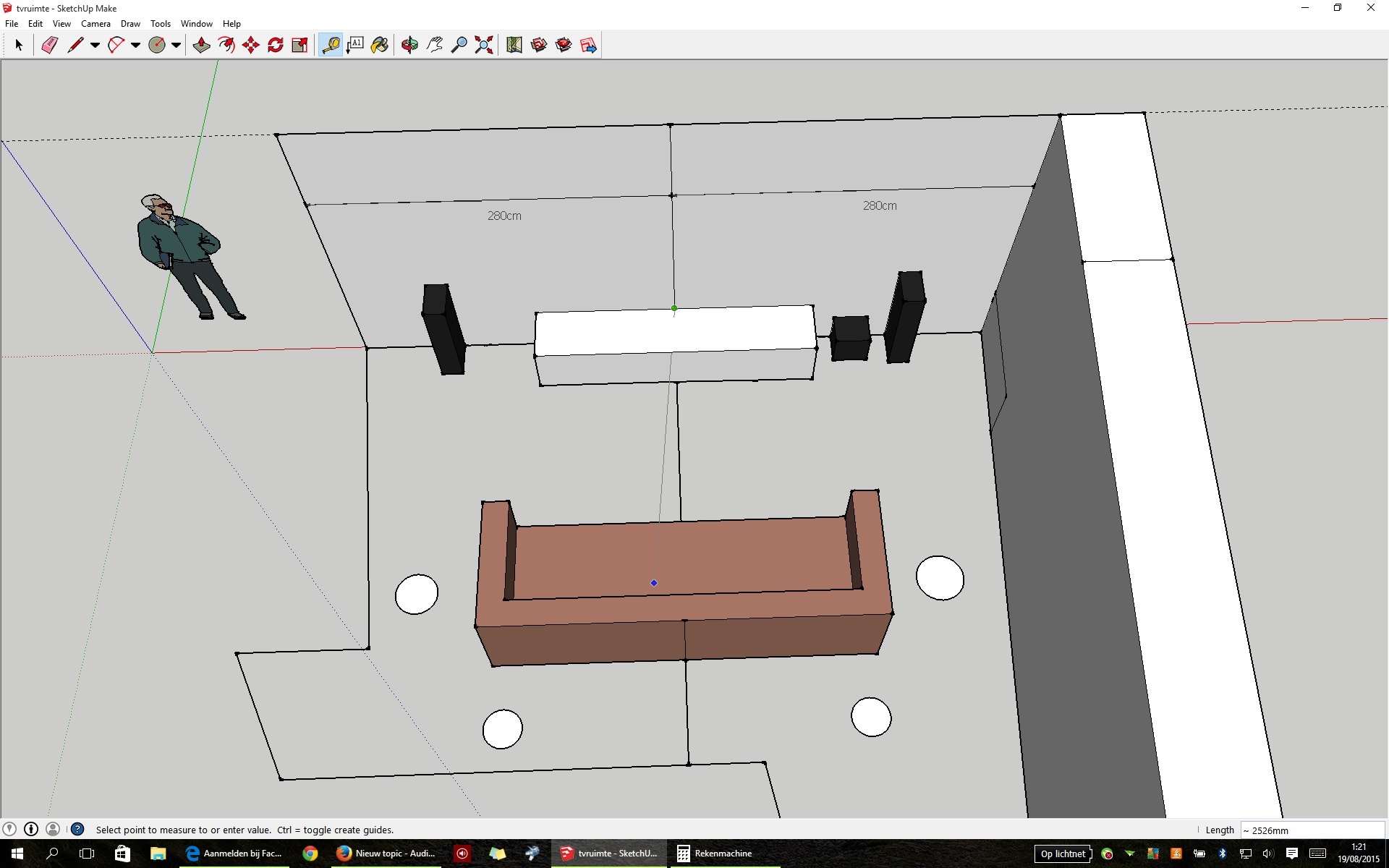Open the Window menu
The image size is (1389, 868).
pos(196,24)
